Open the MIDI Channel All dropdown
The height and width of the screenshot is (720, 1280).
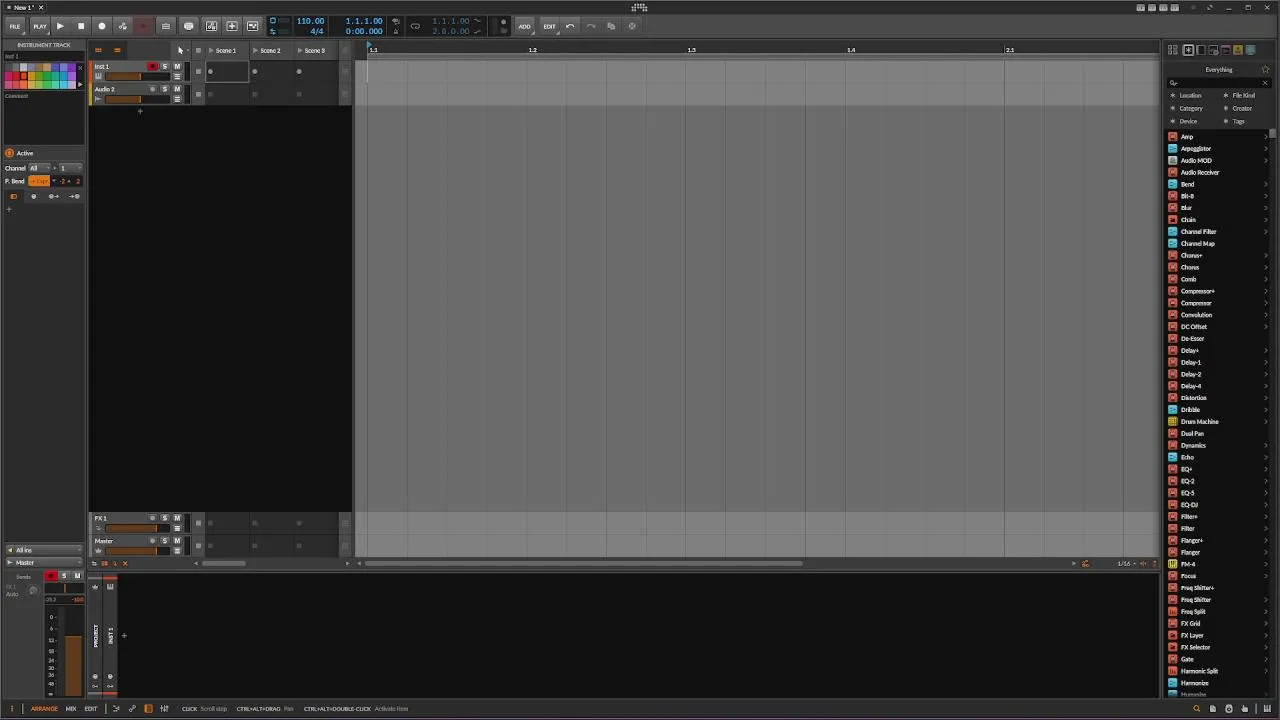[x=40, y=168]
